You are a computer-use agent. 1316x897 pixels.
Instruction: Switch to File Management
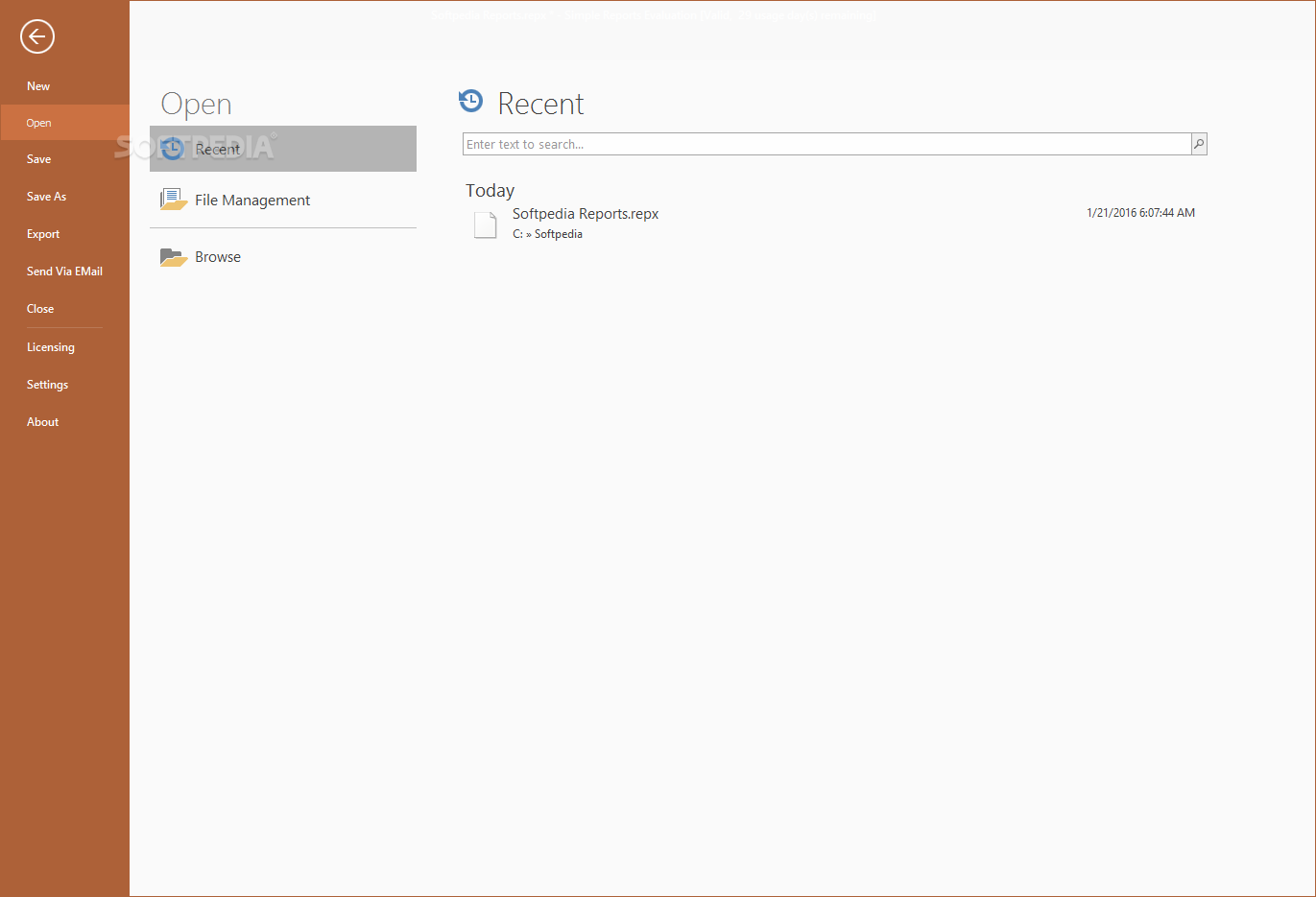(283, 200)
